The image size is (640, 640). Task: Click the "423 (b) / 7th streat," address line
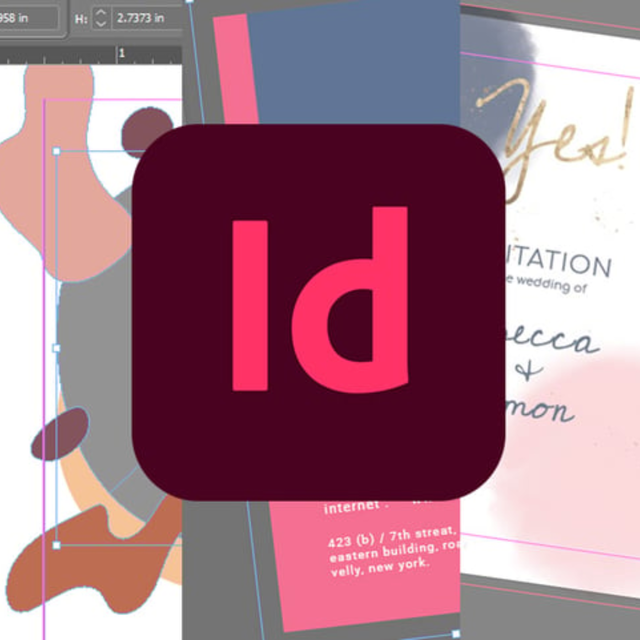392,537
